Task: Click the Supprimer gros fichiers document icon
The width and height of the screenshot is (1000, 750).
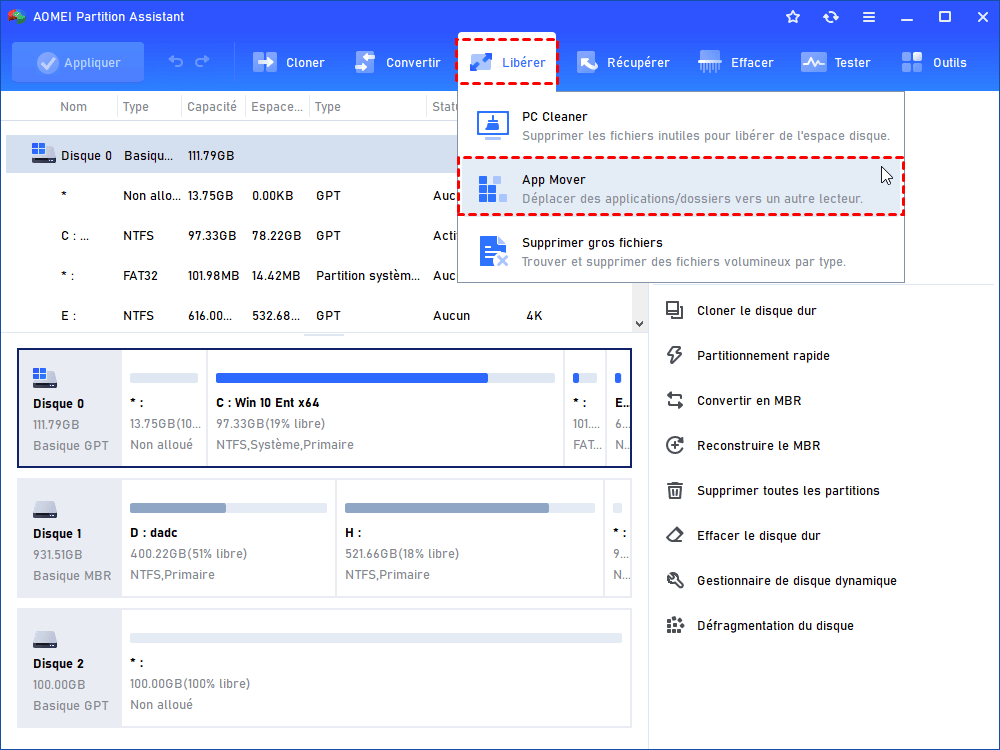Action: [x=493, y=251]
